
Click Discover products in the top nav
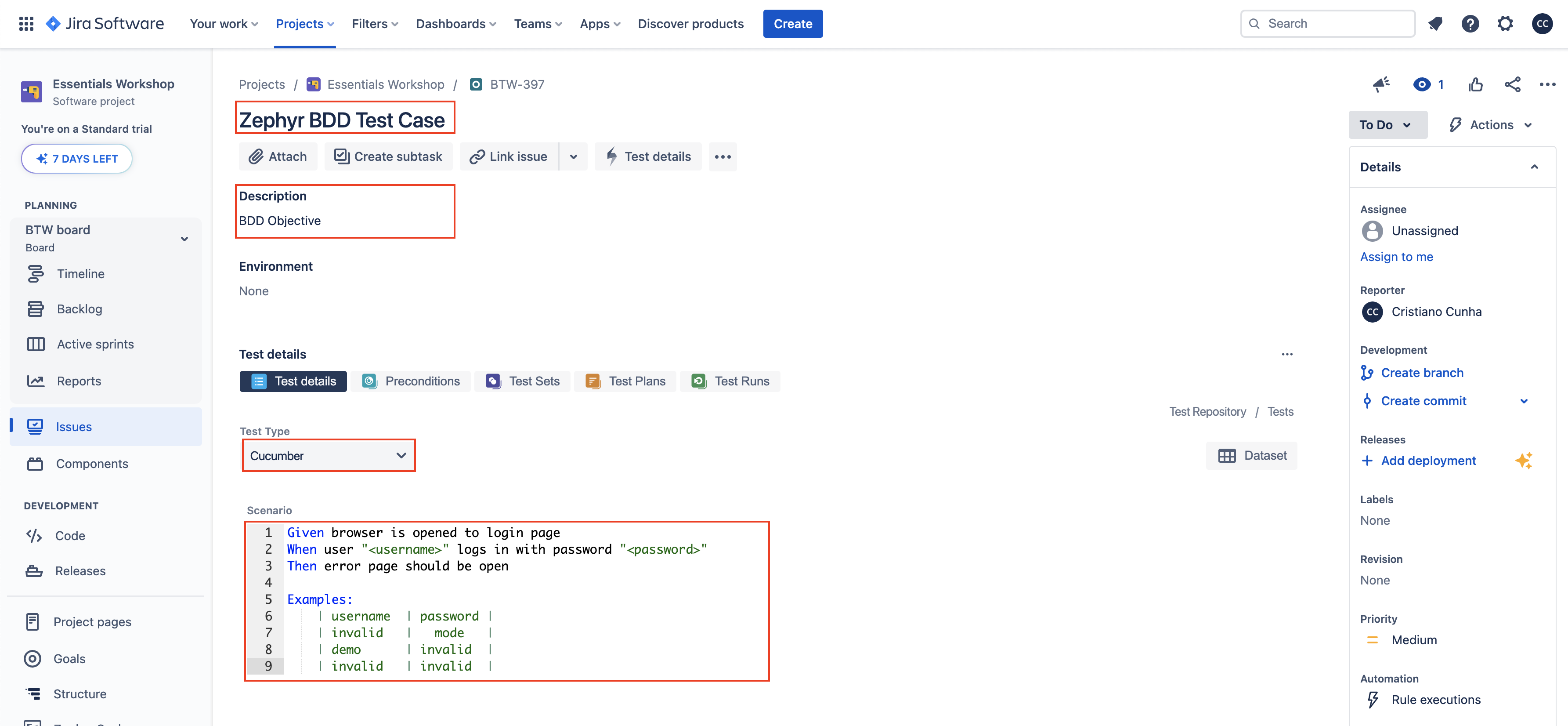[x=690, y=24]
